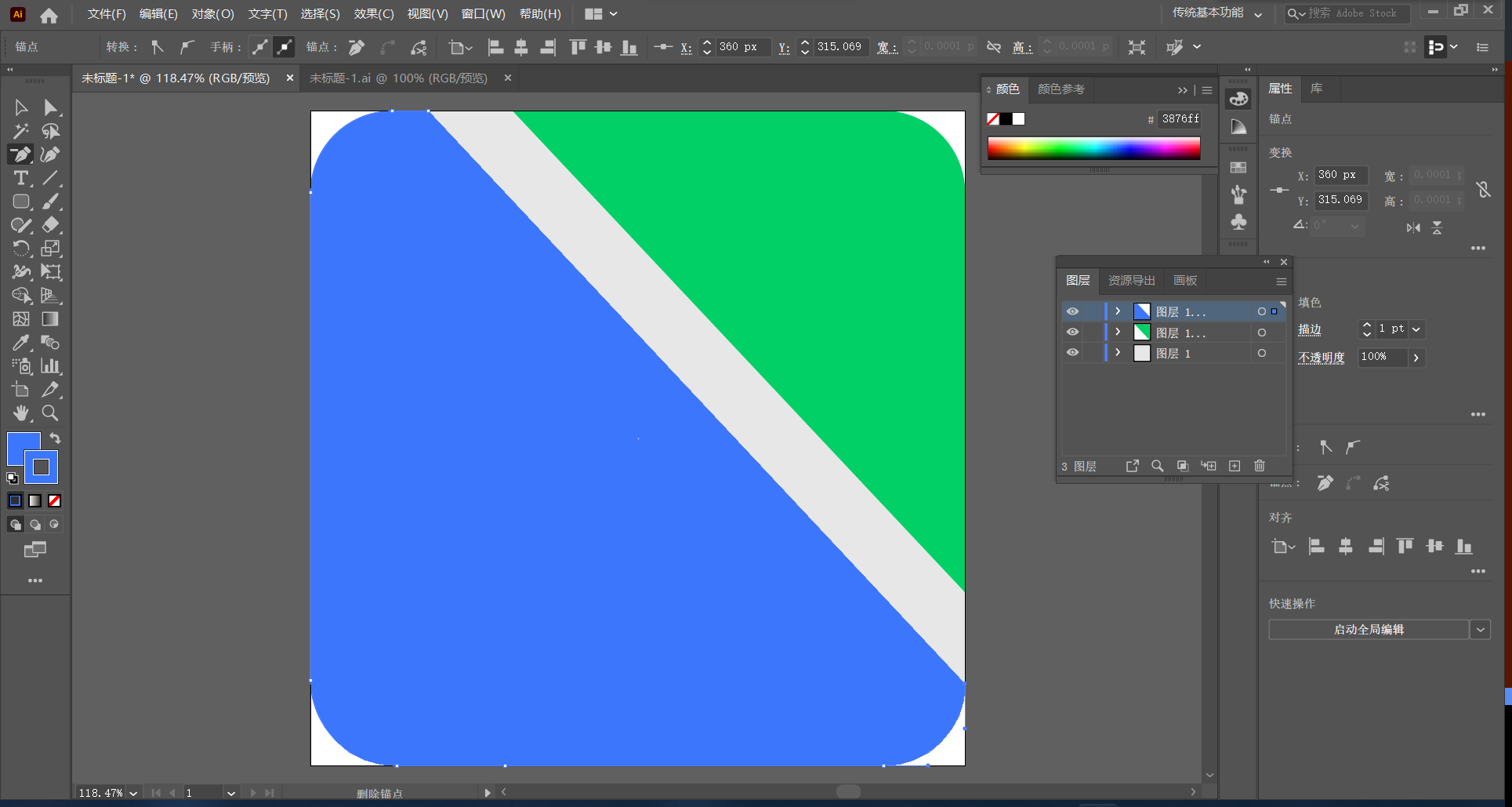Open the 效果(C) menu

[373, 14]
